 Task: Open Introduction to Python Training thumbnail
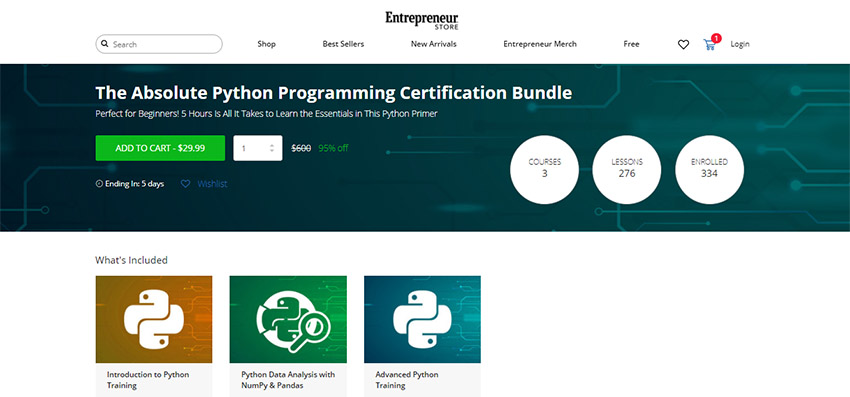(154, 319)
